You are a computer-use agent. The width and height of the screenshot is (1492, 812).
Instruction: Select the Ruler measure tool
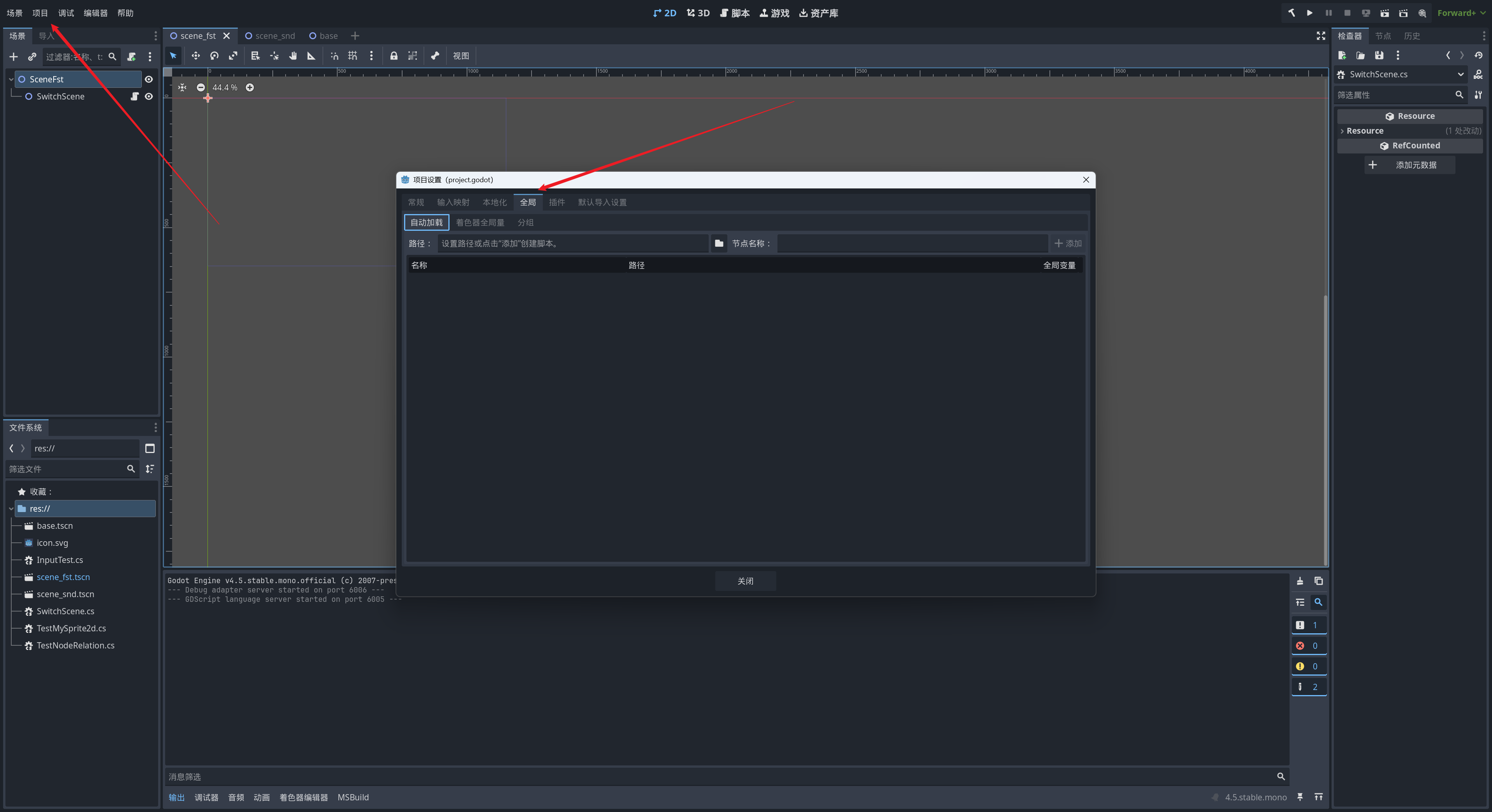311,56
